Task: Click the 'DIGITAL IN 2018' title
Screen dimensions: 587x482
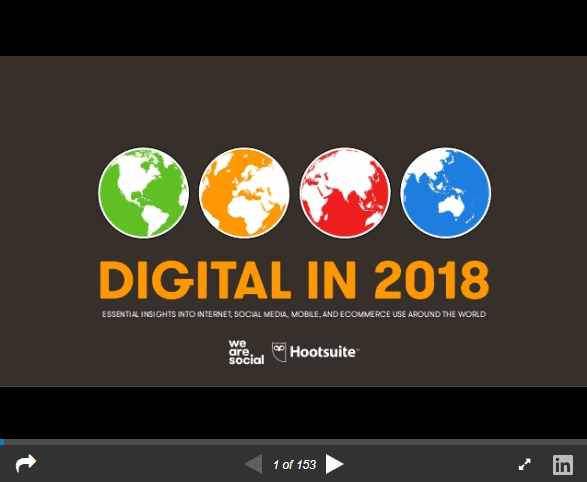Action: [294, 280]
